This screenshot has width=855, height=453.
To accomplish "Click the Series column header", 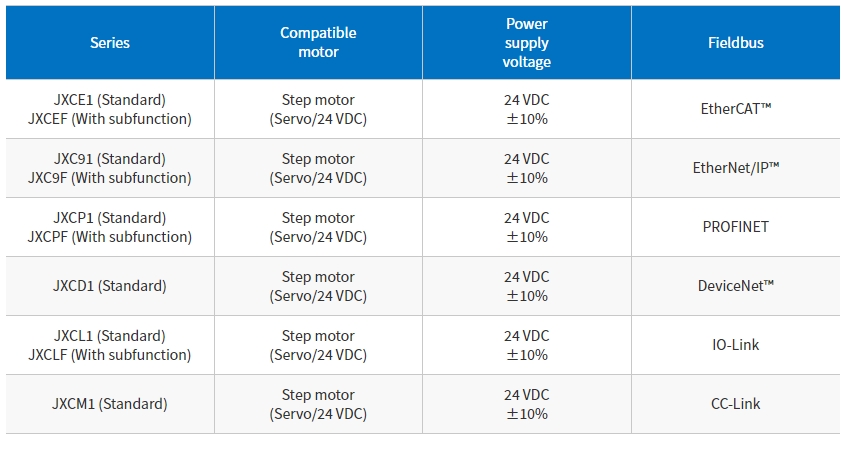I will (x=110, y=43).
